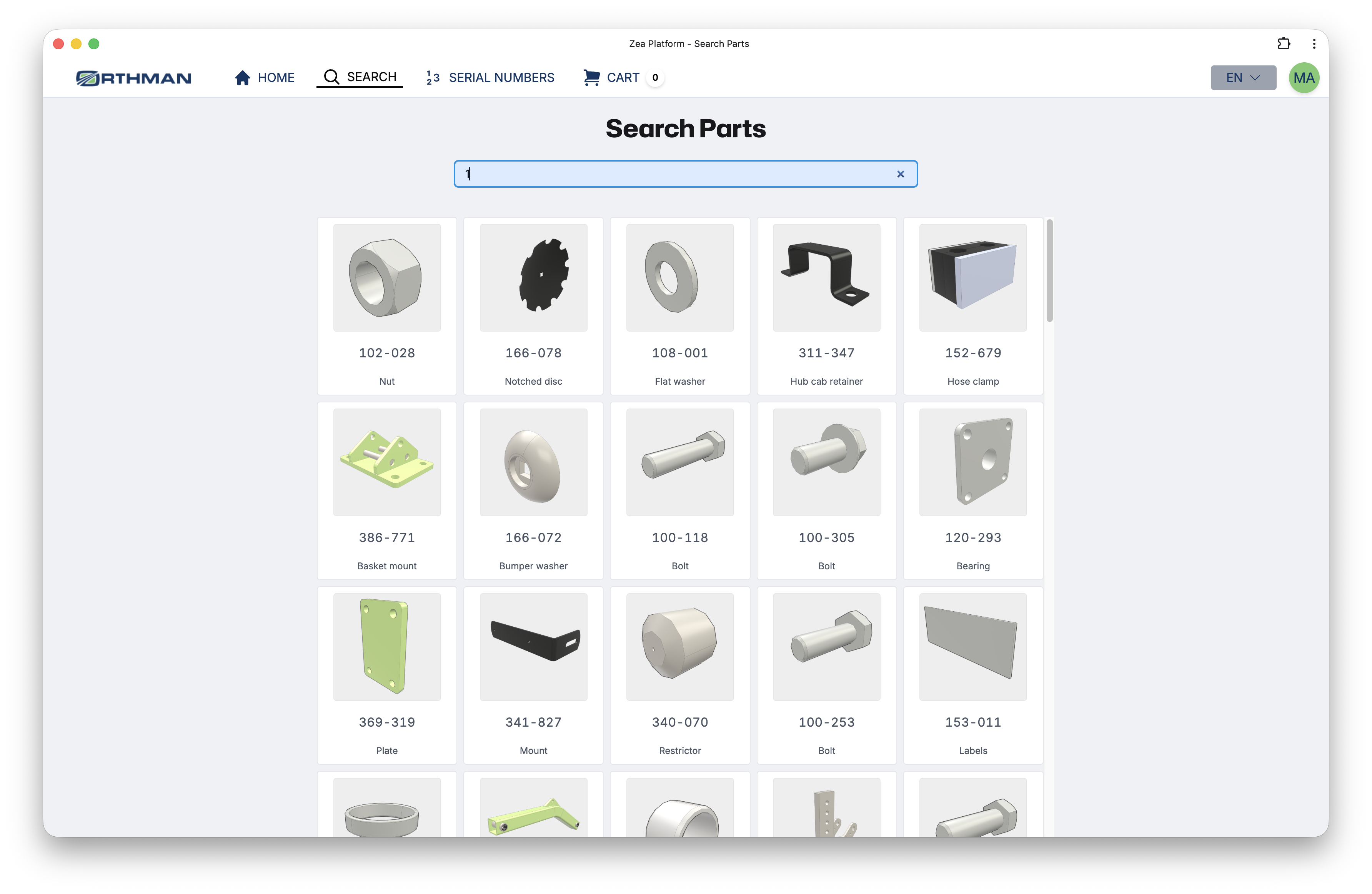This screenshot has width=1372, height=894.
Task: Select the Notched disc thumbnail
Action: 533,277
